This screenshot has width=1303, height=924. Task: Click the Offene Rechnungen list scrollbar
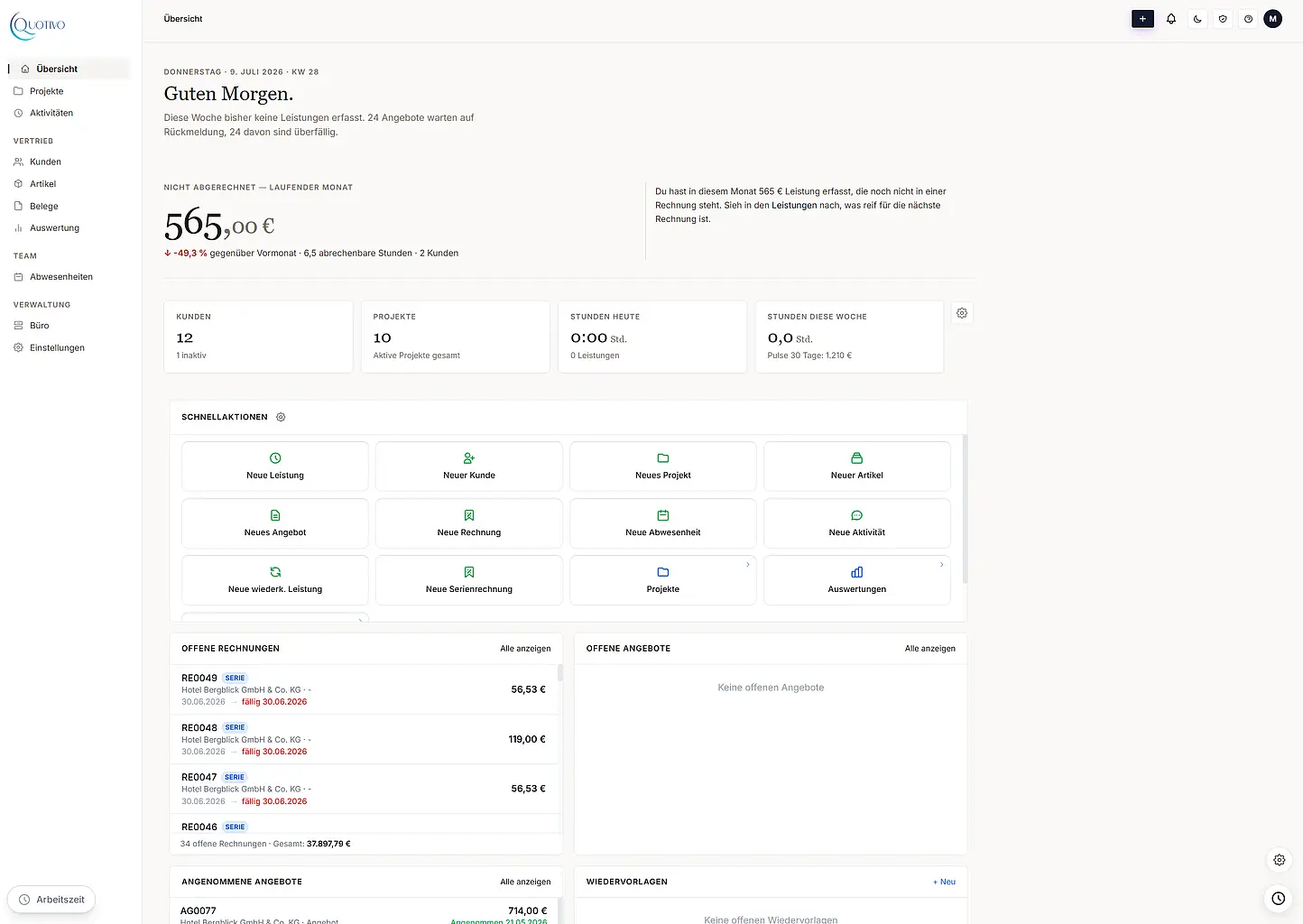pos(560,672)
